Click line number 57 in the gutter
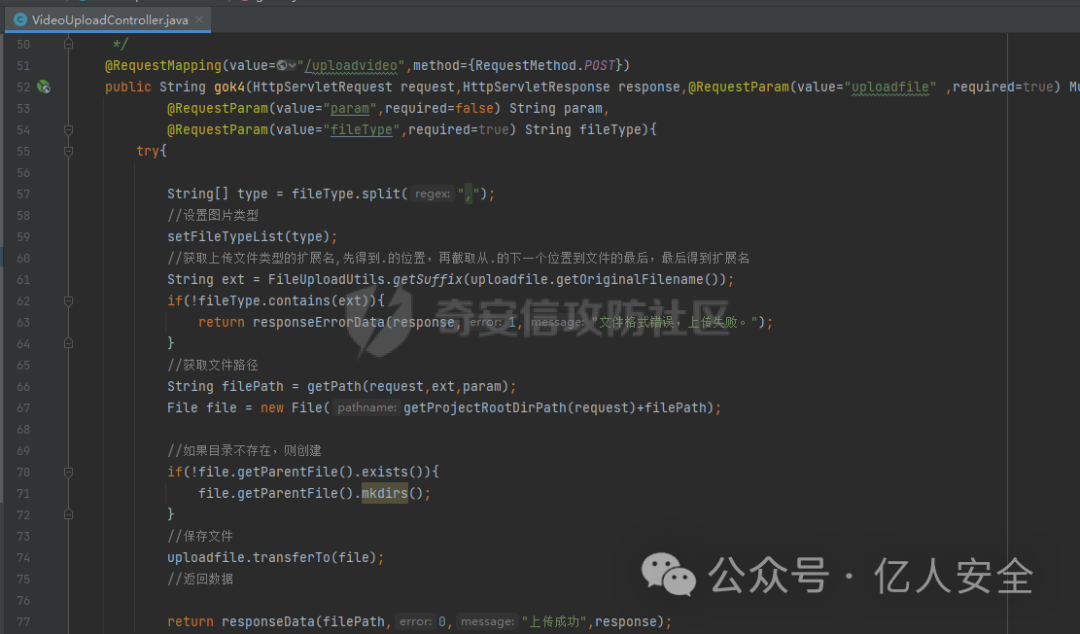The width and height of the screenshot is (1080, 634). [23, 194]
